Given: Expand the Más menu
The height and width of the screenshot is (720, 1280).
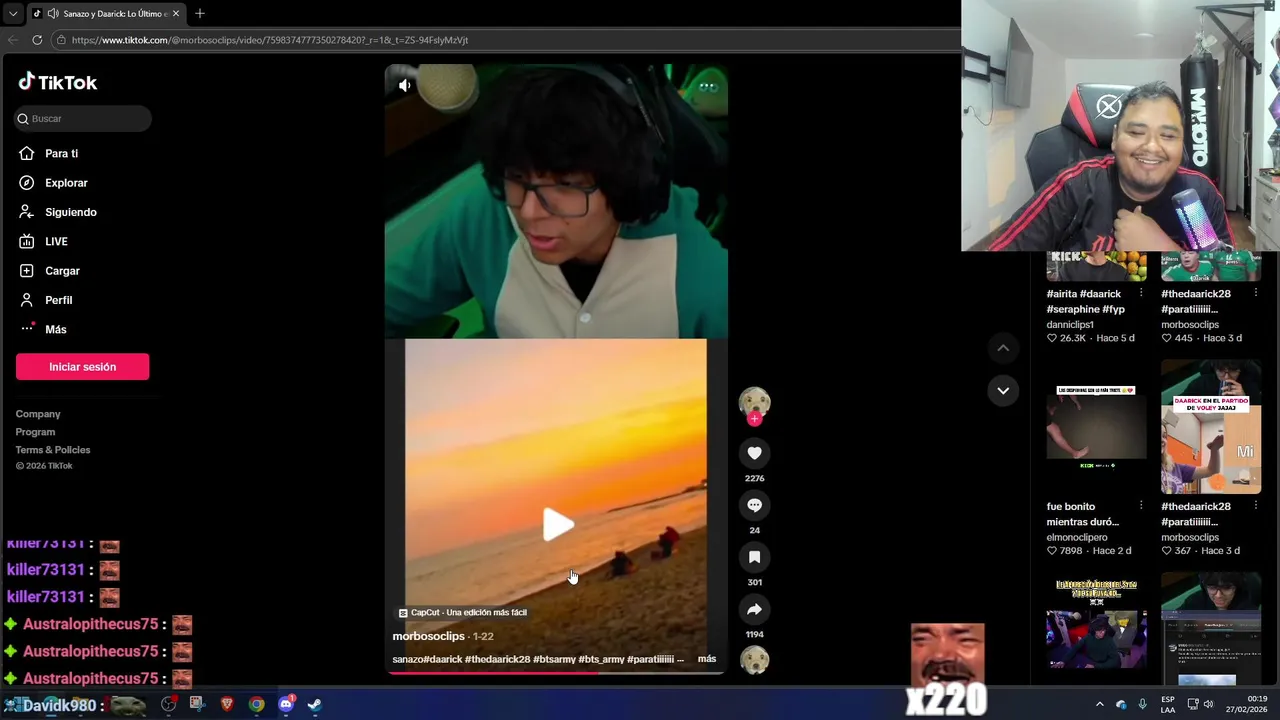Looking at the screenshot, I should (x=55, y=329).
